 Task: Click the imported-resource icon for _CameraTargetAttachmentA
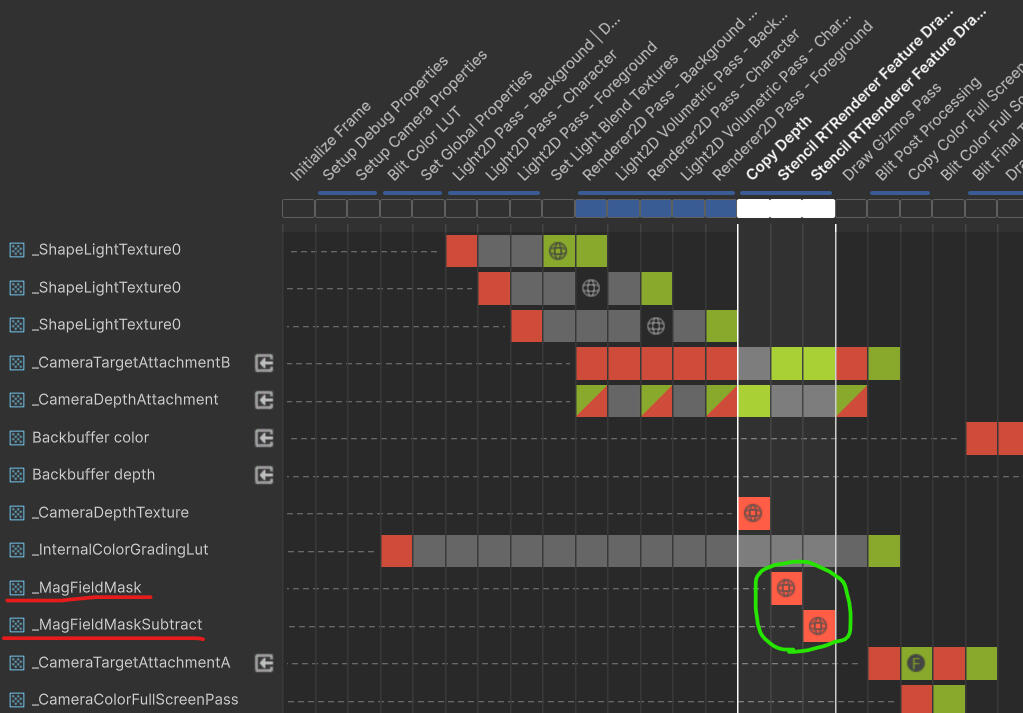(x=264, y=663)
